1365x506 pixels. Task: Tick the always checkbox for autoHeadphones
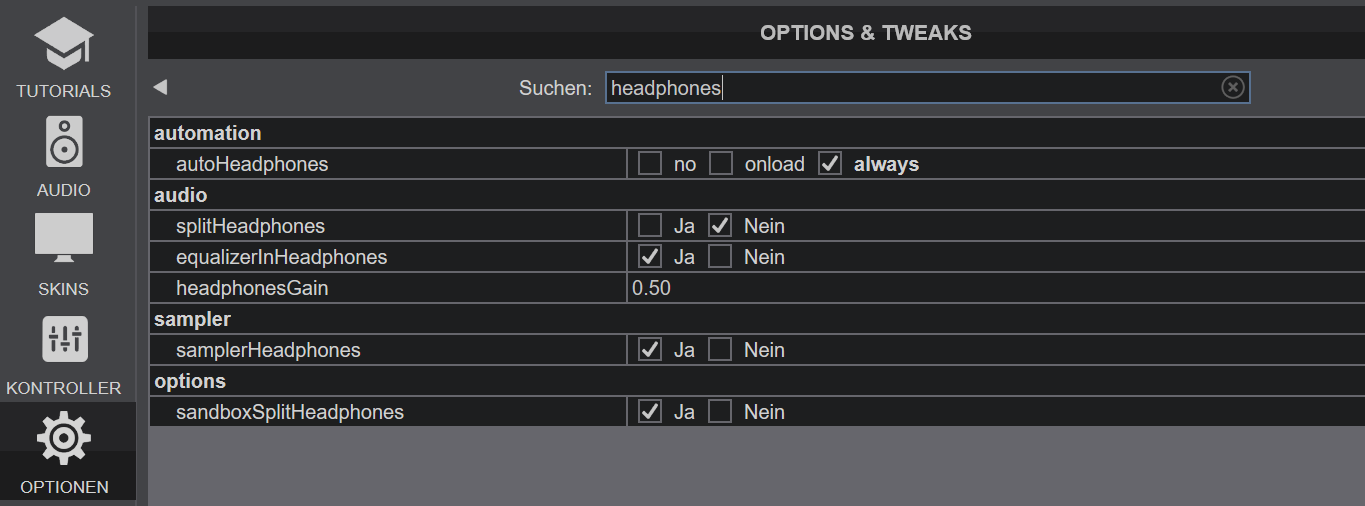tap(830, 164)
